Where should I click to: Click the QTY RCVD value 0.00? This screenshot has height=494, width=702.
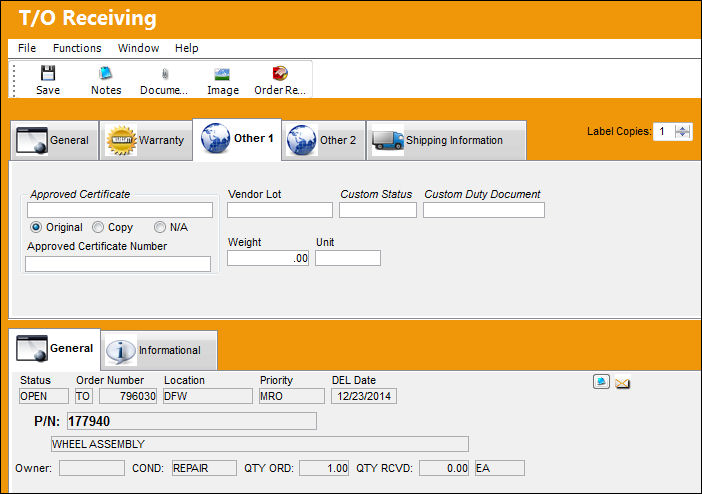pyautogui.click(x=444, y=468)
